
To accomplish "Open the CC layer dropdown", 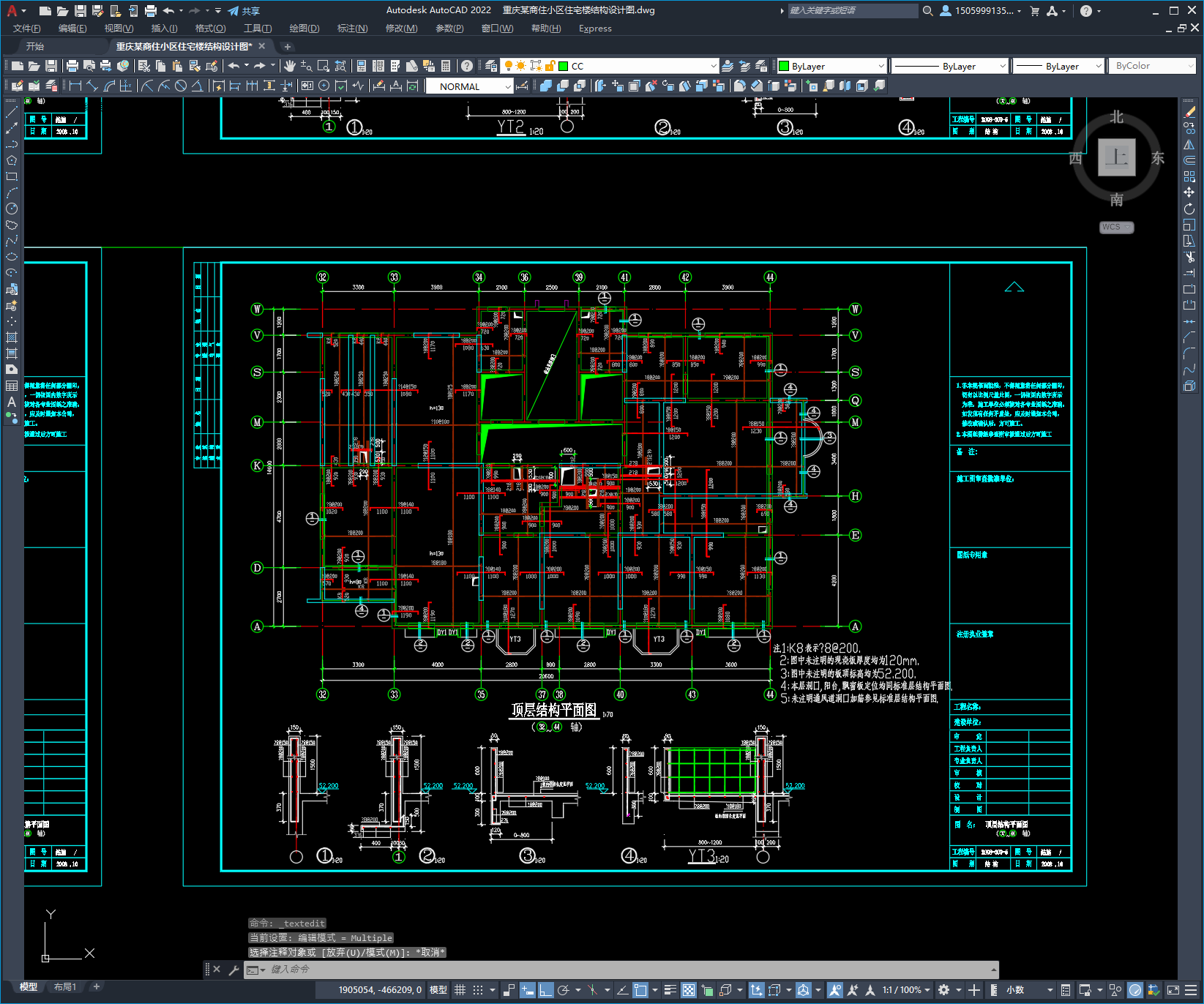I will pos(713,66).
